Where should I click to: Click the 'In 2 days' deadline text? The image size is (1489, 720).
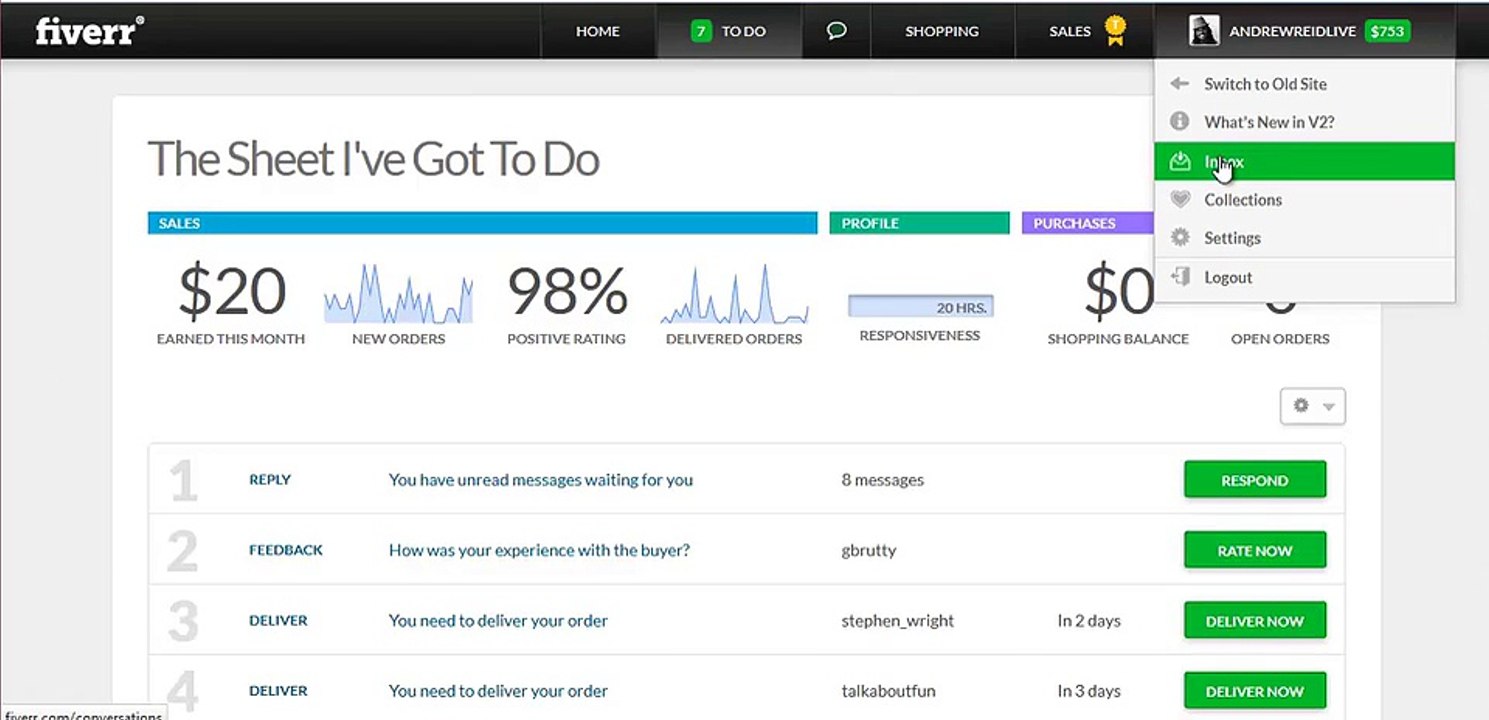click(1089, 621)
